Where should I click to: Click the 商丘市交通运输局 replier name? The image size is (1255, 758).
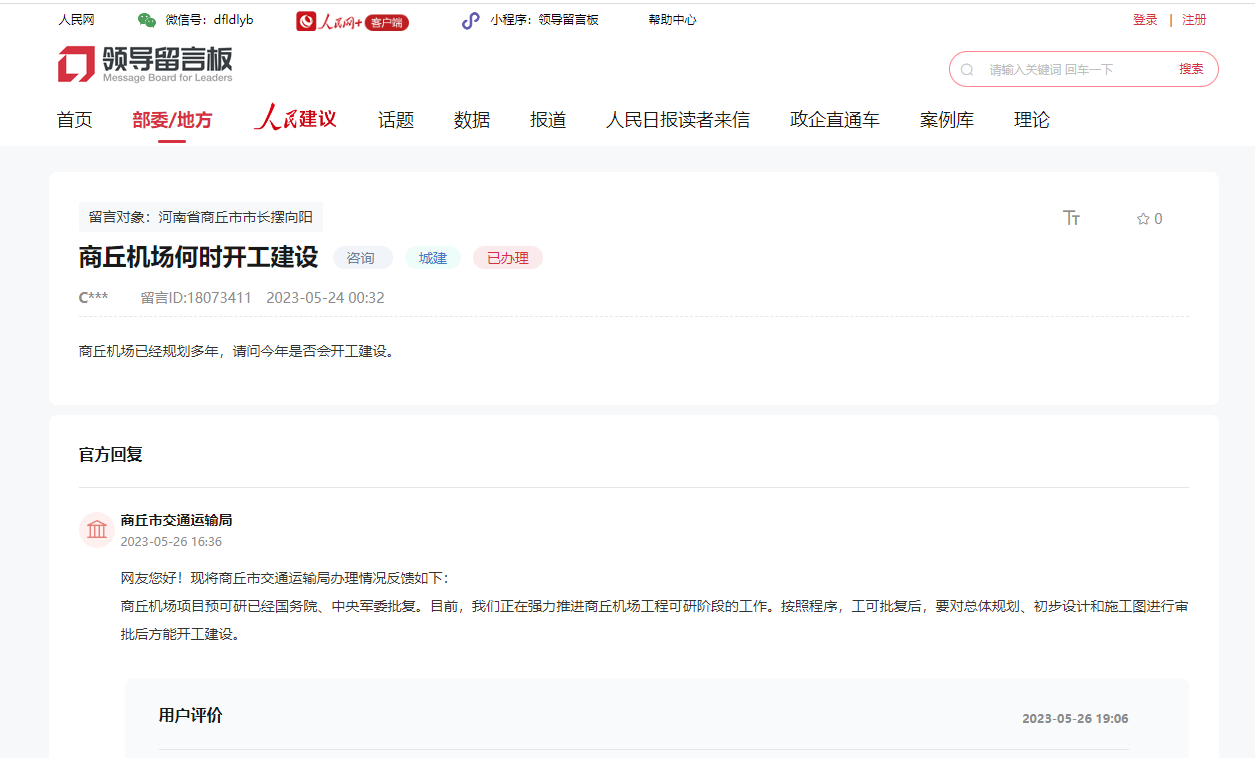(x=176, y=520)
